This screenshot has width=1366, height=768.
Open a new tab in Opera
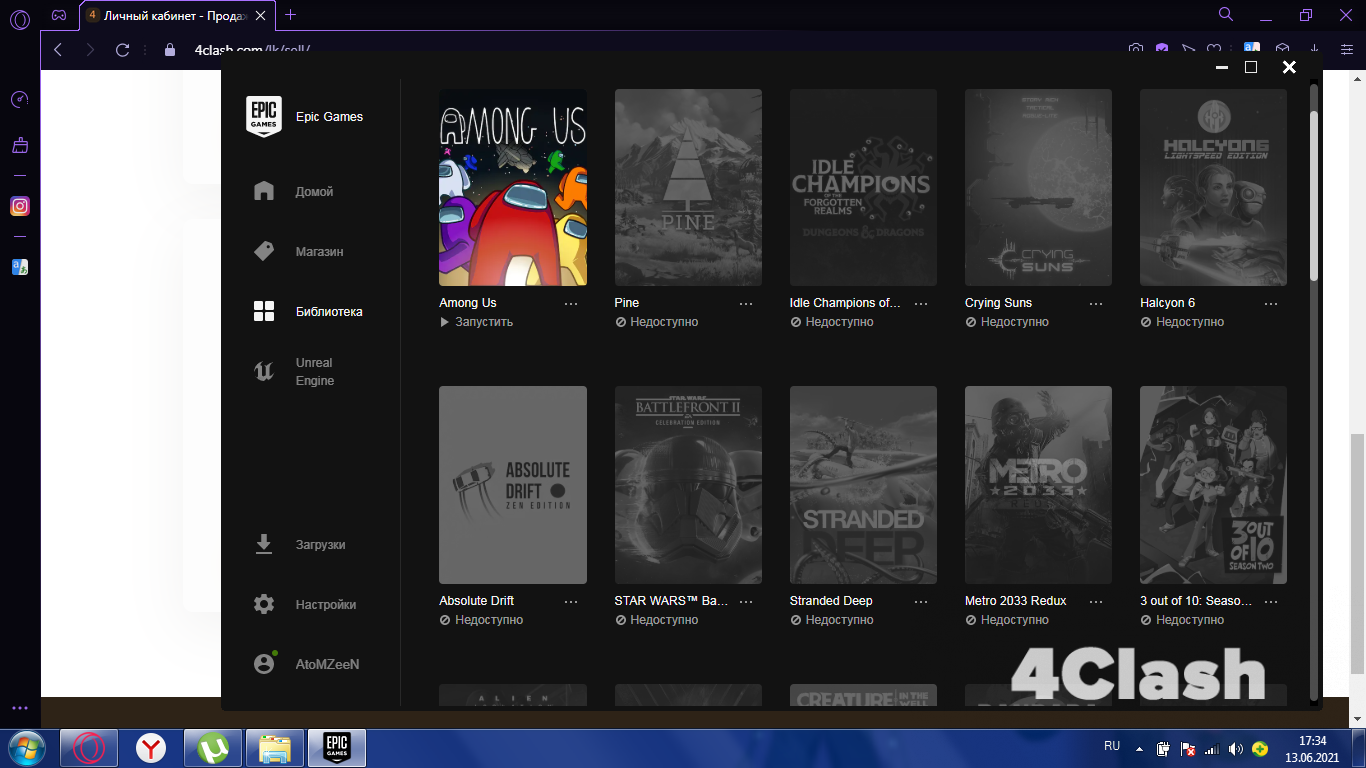tap(291, 15)
